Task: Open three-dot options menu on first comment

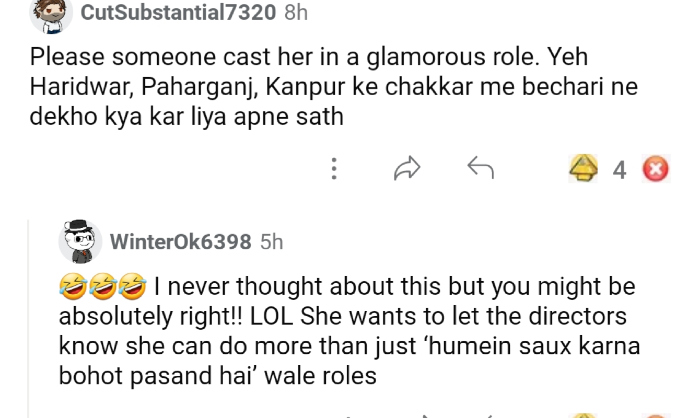Action: [x=334, y=169]
